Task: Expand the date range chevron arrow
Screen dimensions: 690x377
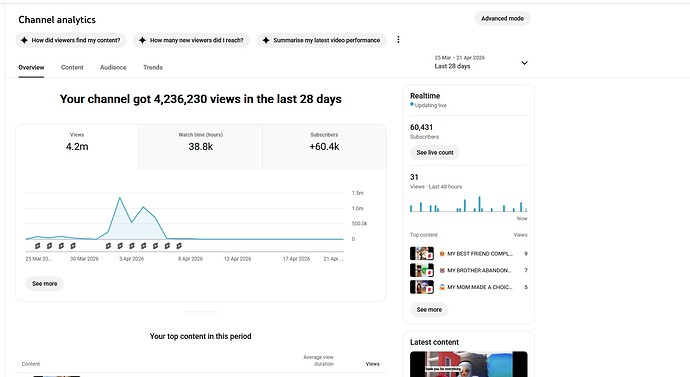Action: click(x=525, y=63)
